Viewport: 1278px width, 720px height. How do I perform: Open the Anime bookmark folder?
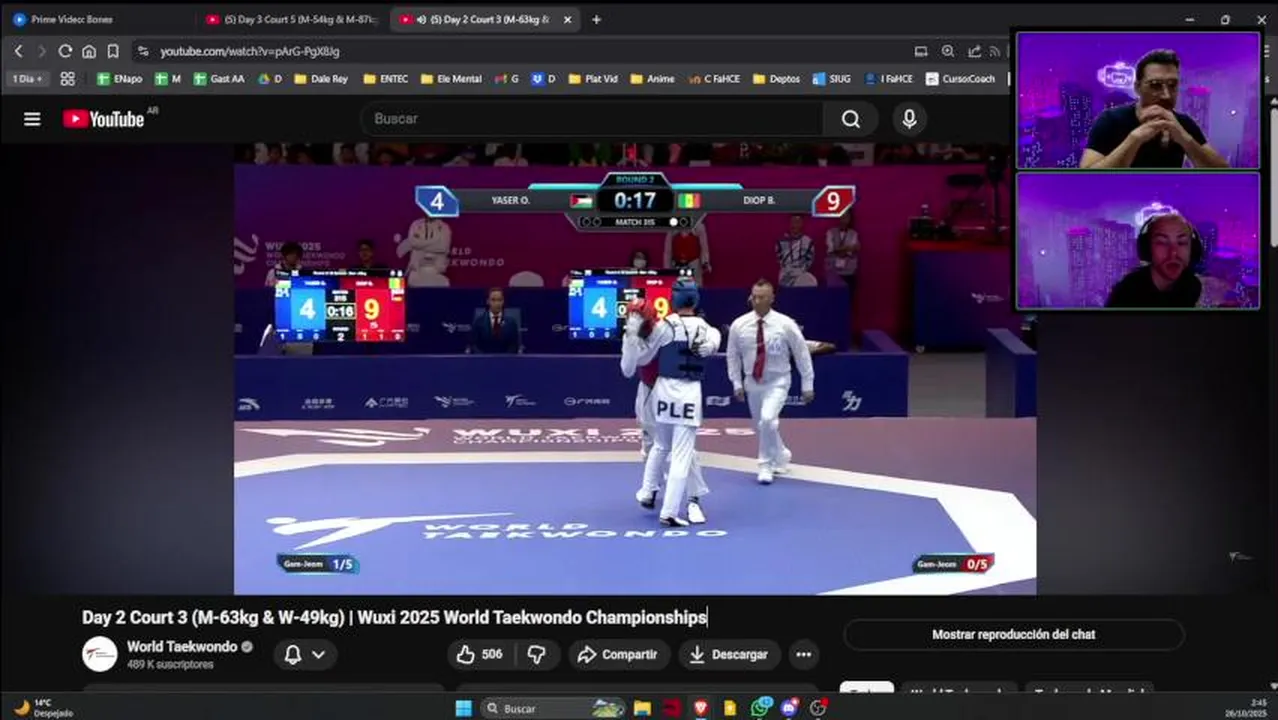click(652, 78)
